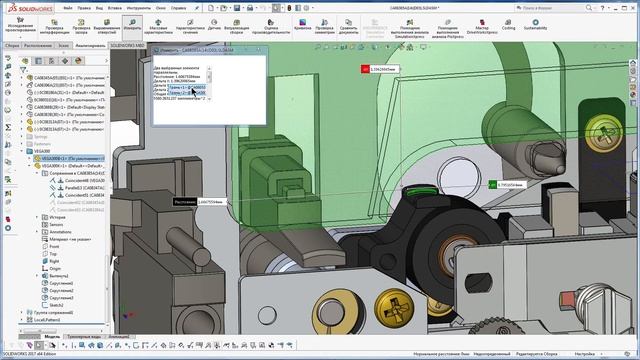640x360 pixels.
Task: Open Характеристики сечения section properties
Action: coord(190,27)
